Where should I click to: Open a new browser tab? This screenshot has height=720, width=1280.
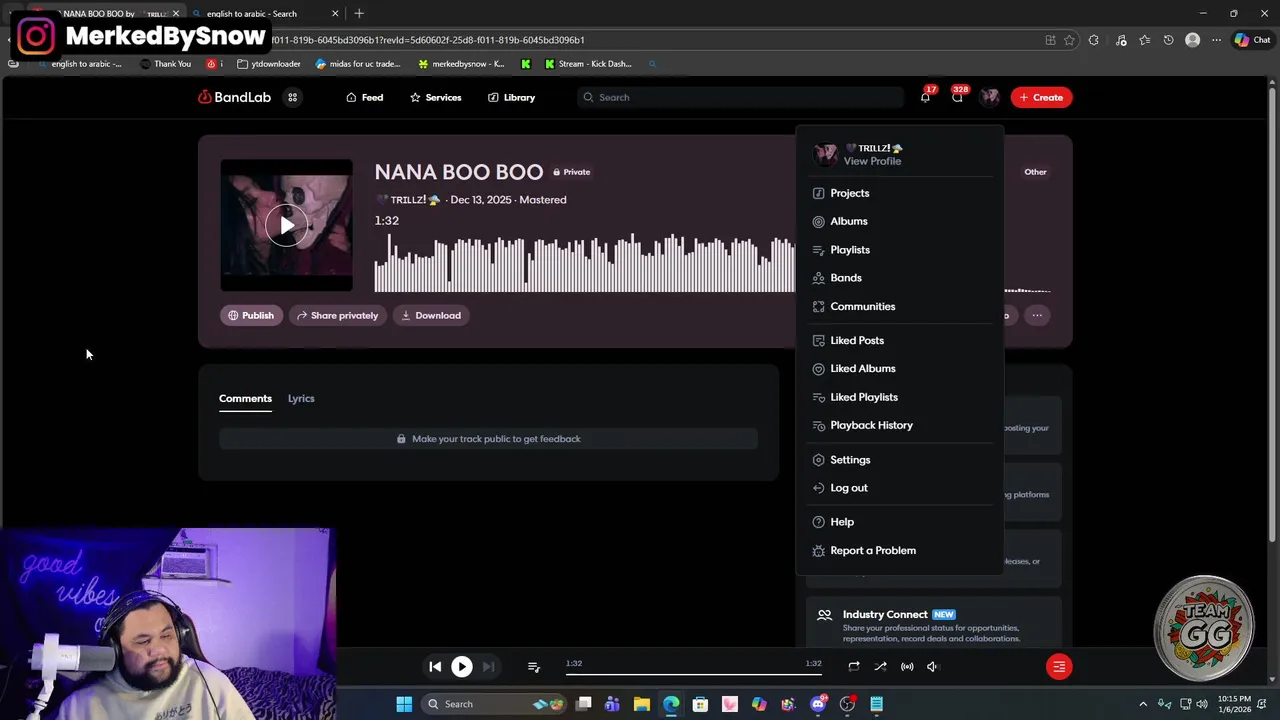pyautogui.click(x=359, y=14)
